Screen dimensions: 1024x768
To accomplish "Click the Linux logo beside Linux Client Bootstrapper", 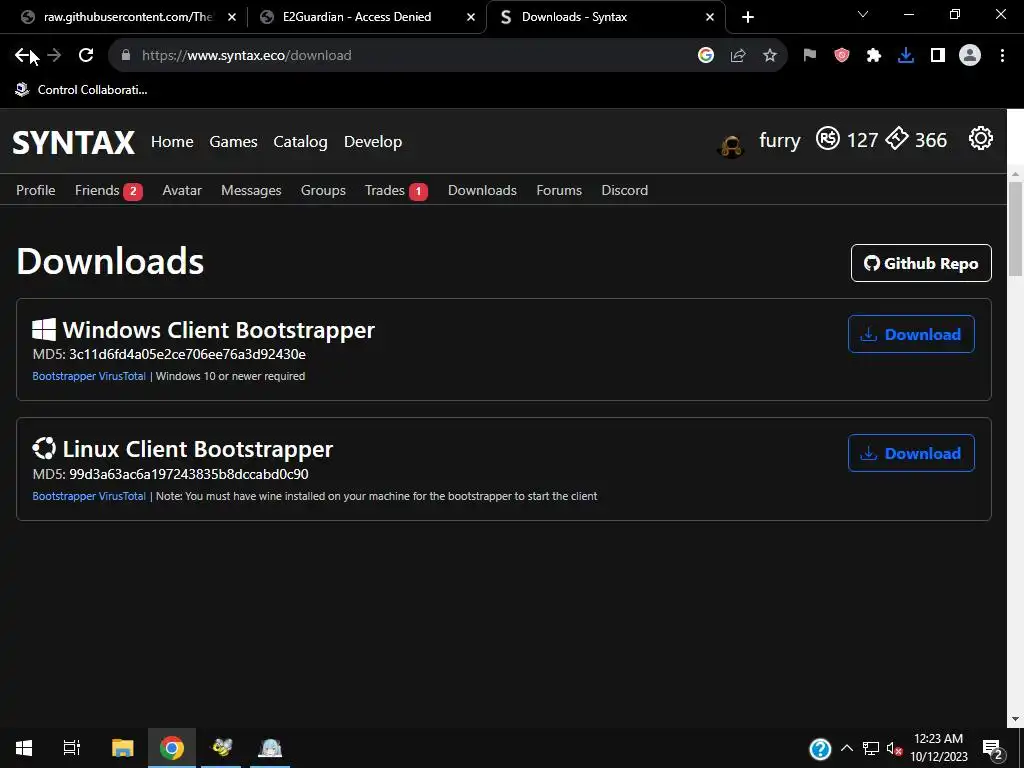I will click(x=44, y=449).
